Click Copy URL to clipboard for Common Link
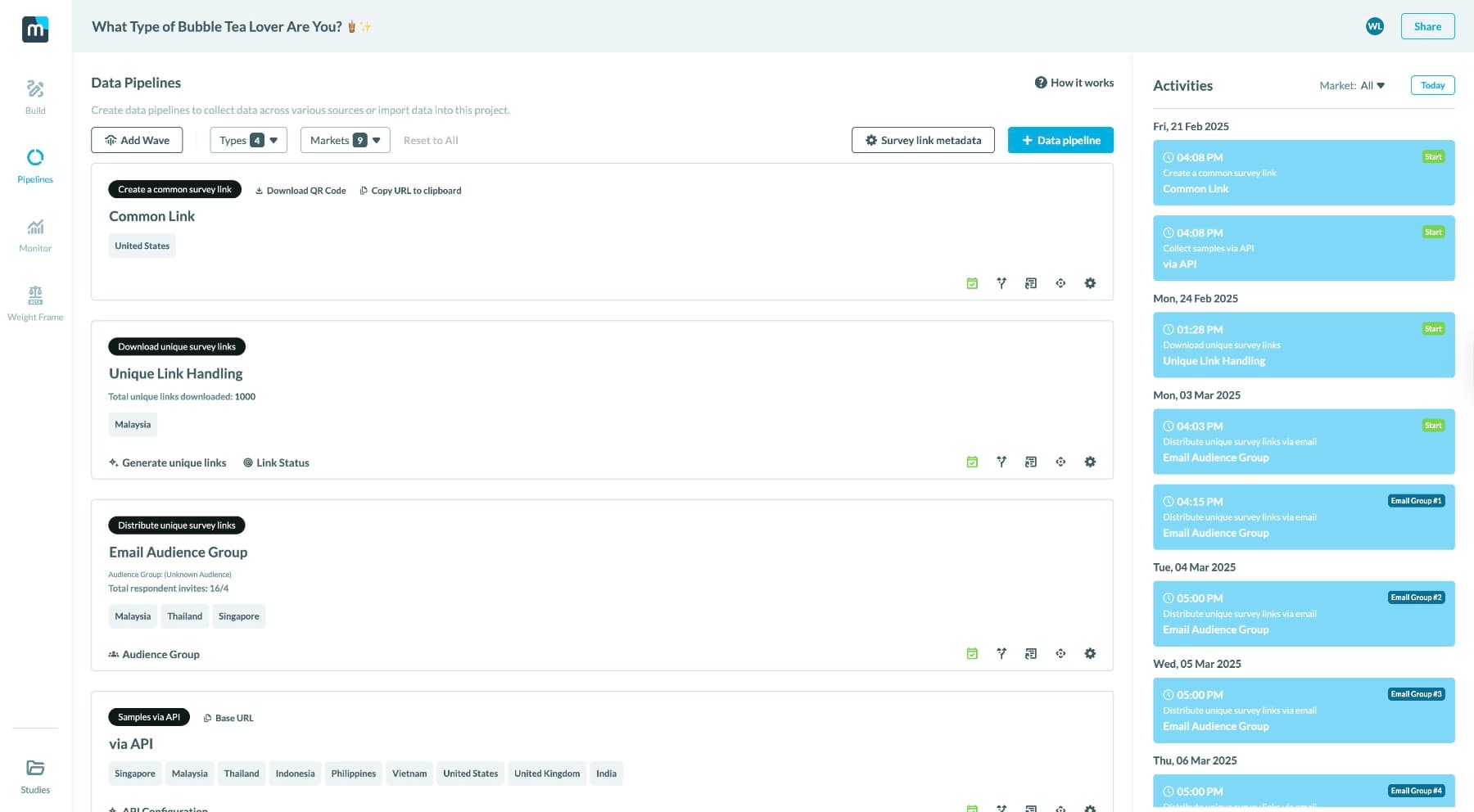The height and width of the screenshot is (812, 1474). [409, 190]
